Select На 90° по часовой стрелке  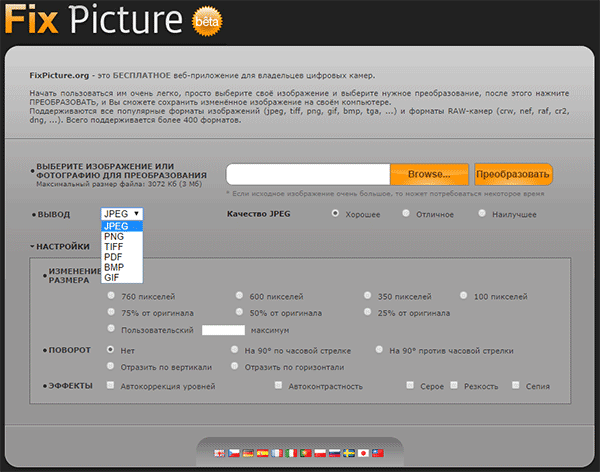(235, 350)
